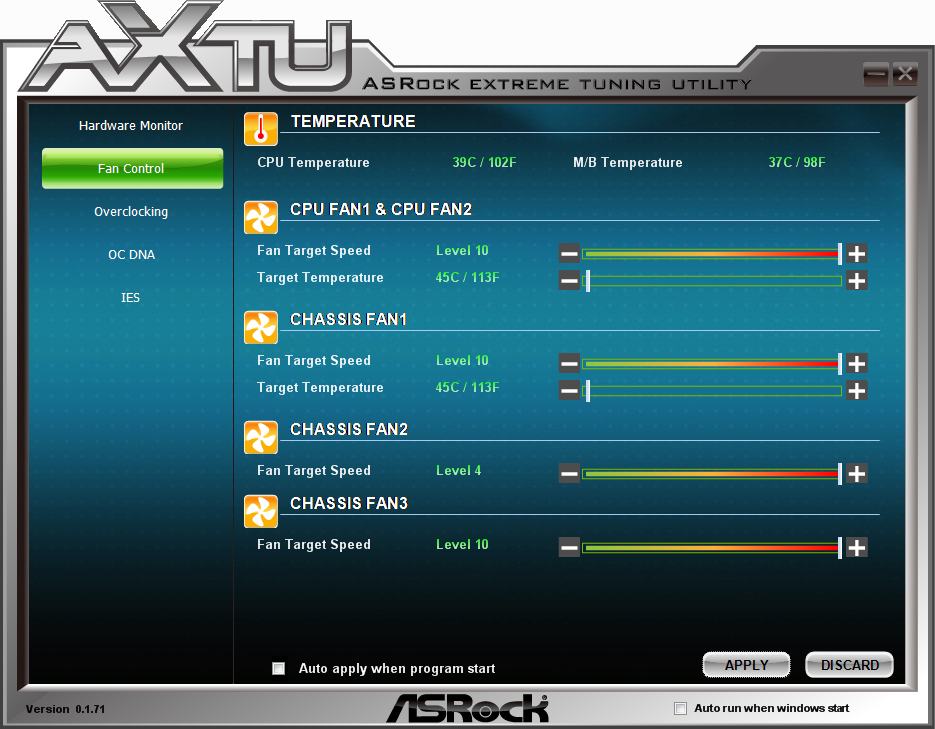Minimize the AXTU window
This screenshot has height=729, width=935.
pyautogui.click(x=876, y=75)
